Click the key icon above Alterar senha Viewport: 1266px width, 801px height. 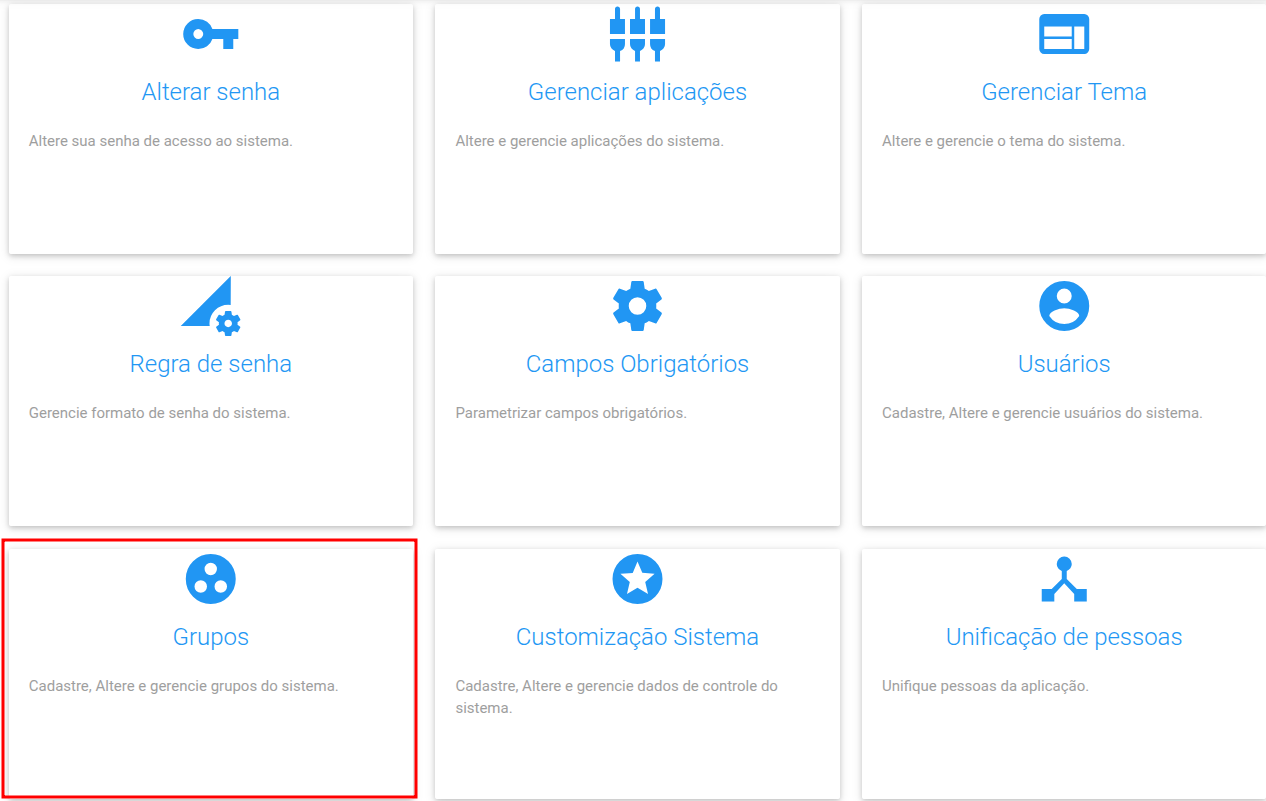point(210,33)
